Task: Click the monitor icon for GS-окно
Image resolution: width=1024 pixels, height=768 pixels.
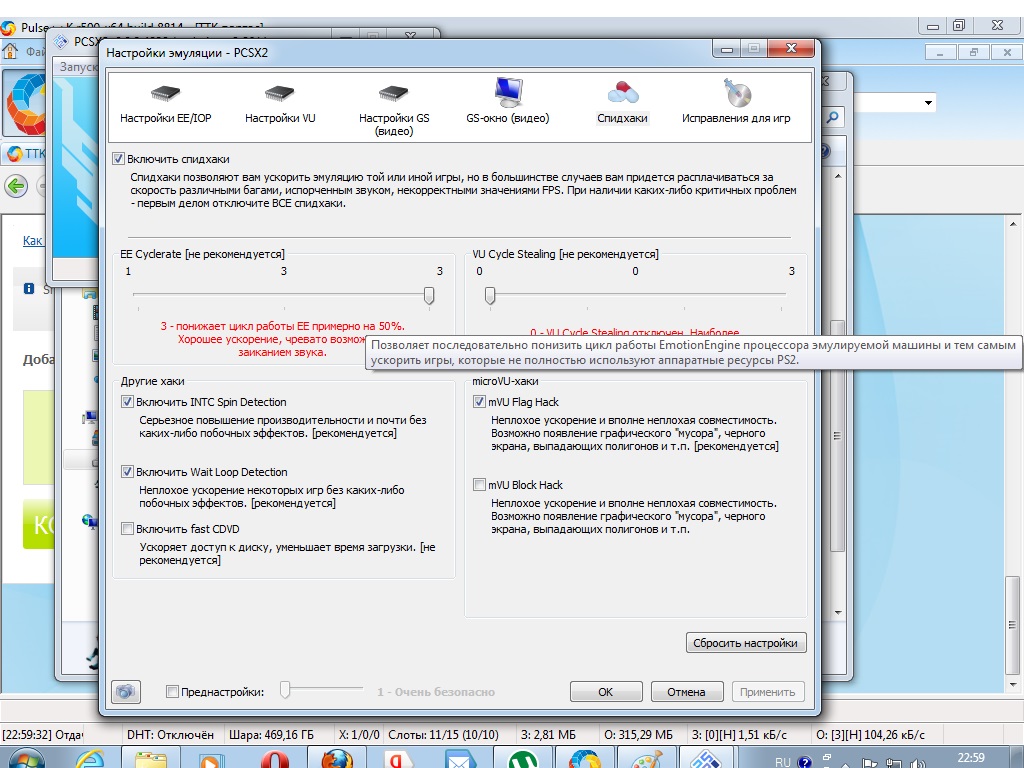Action: tap(508, 92)
